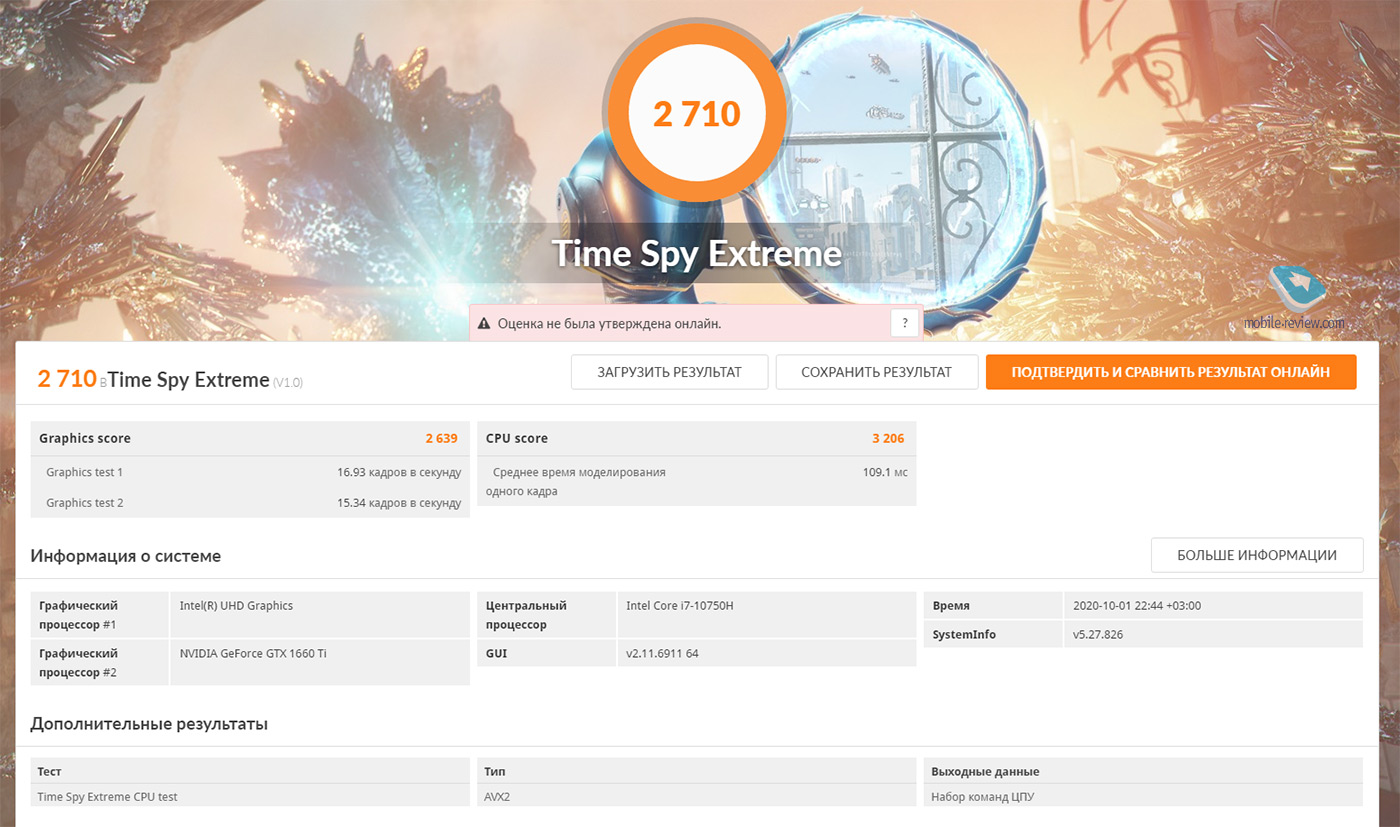Click 'Среднее время моделирования одного кадра' label
Image resolution: width=1400 pixels, height=827 pixels.
click(576, 482)
